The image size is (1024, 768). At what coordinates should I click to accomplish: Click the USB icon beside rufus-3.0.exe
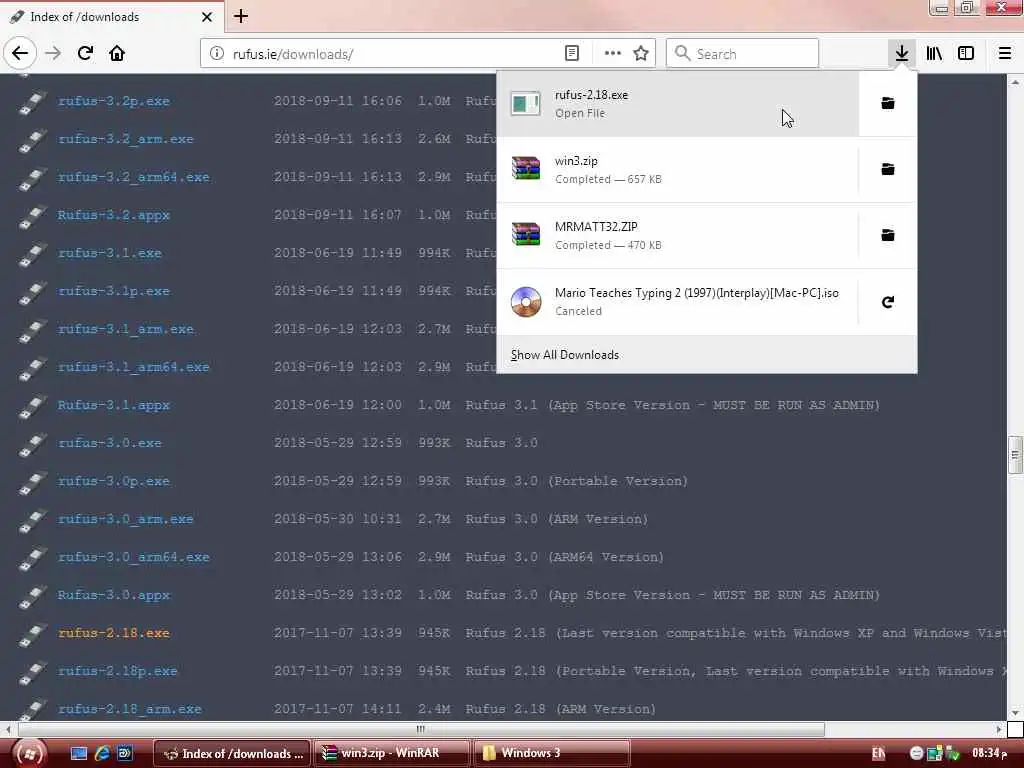[x=32, y=445]
